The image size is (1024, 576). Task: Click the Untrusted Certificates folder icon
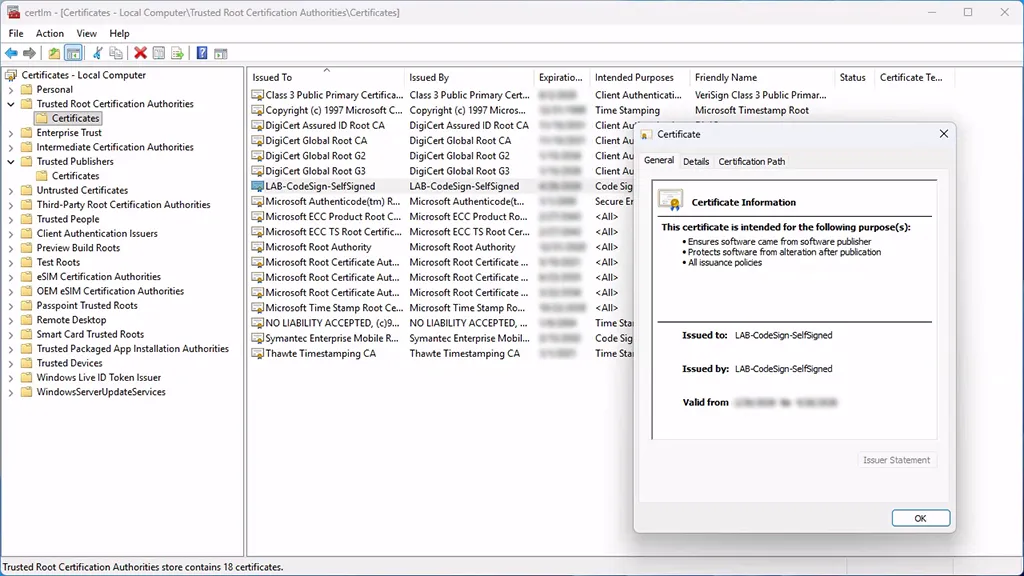[27, 190]
